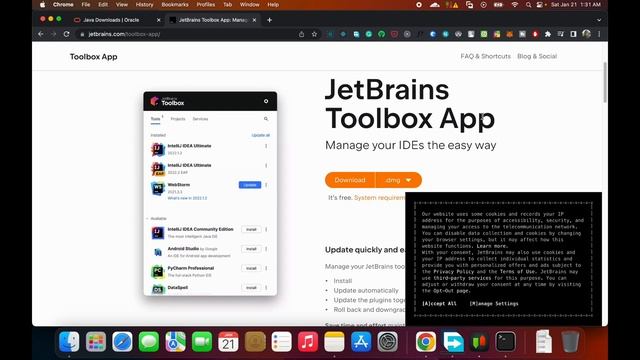
Task: Open the History menu
Action: pos(144,5)
